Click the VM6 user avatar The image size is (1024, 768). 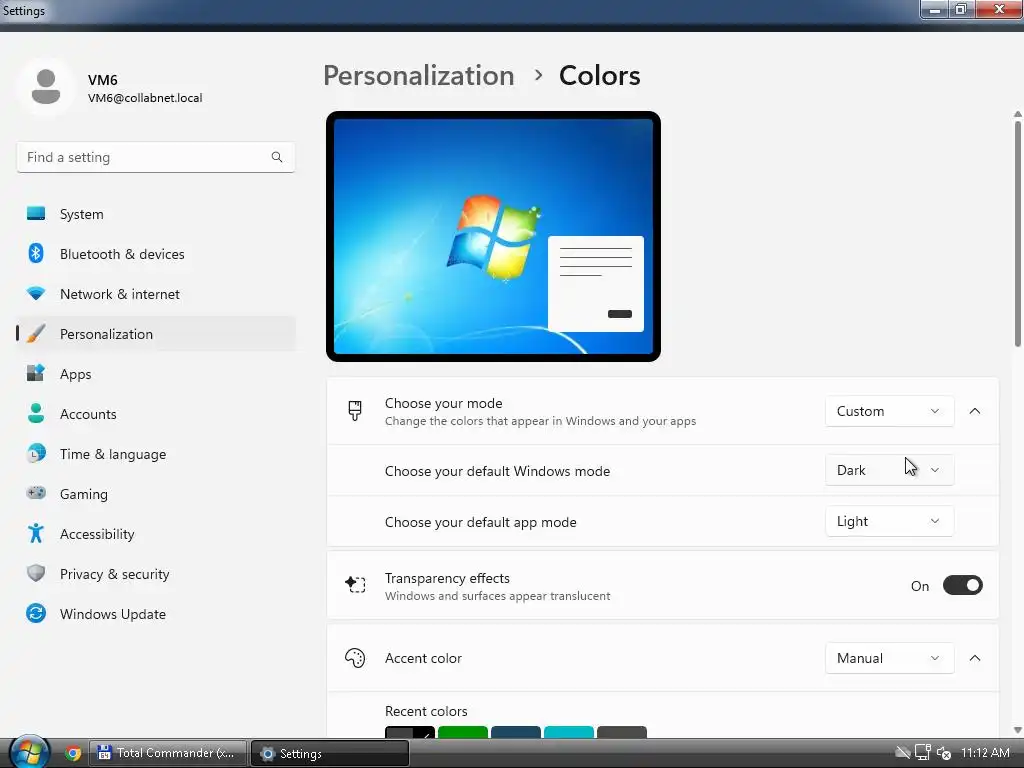pos(46,87)
